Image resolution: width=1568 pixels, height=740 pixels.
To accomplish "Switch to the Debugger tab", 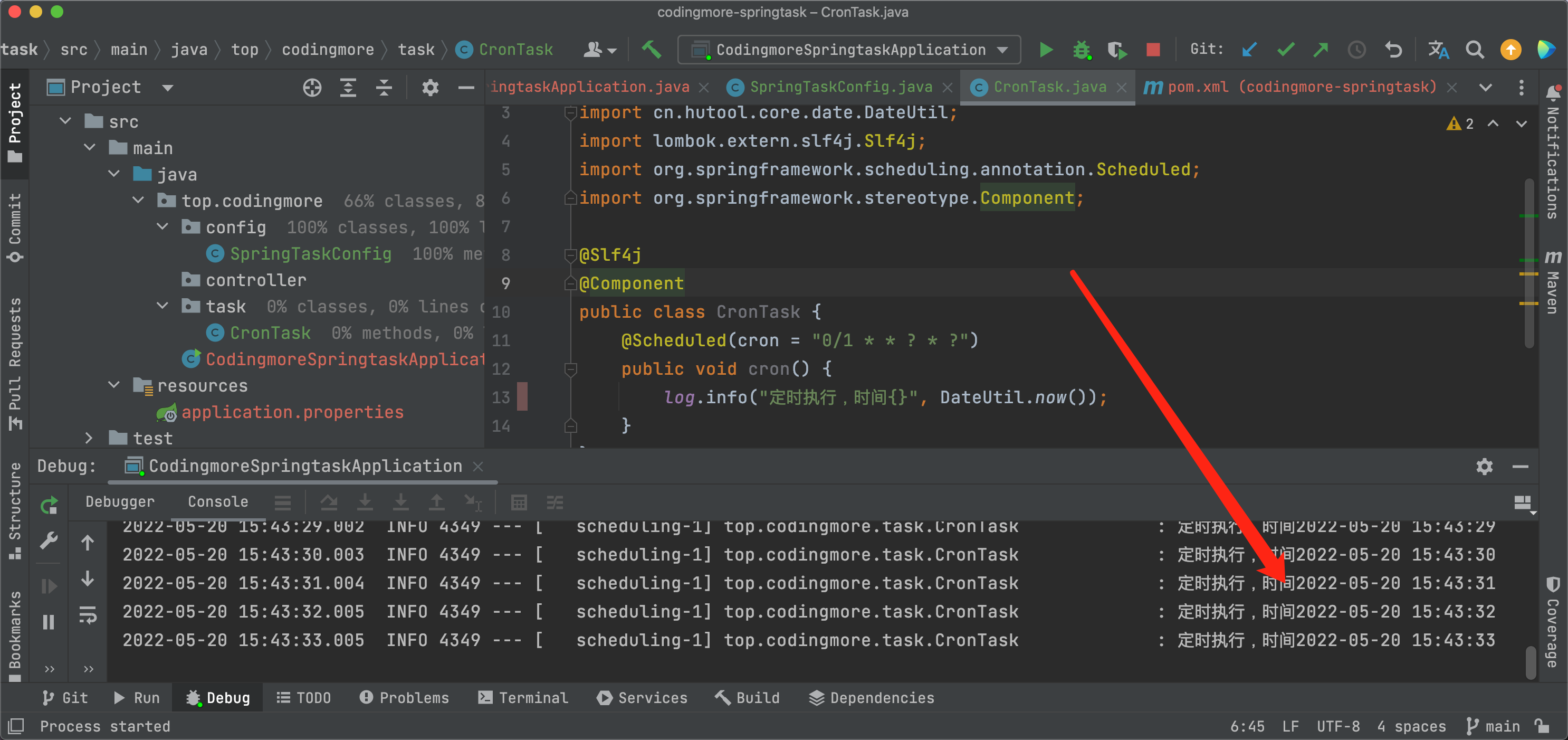I will pyautogui.click(x=120, y=502).
